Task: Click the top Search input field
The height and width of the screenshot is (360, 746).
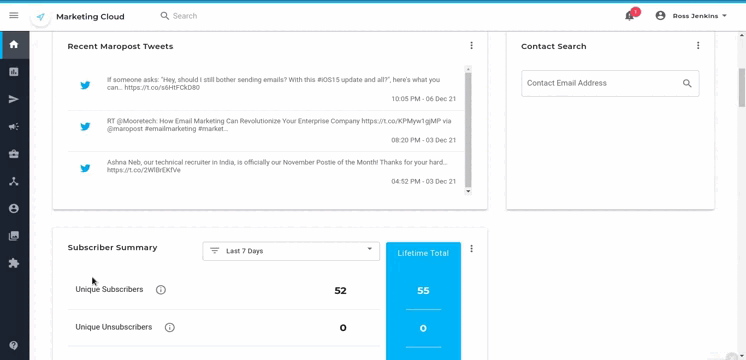Action: click(x=185, y=16)
